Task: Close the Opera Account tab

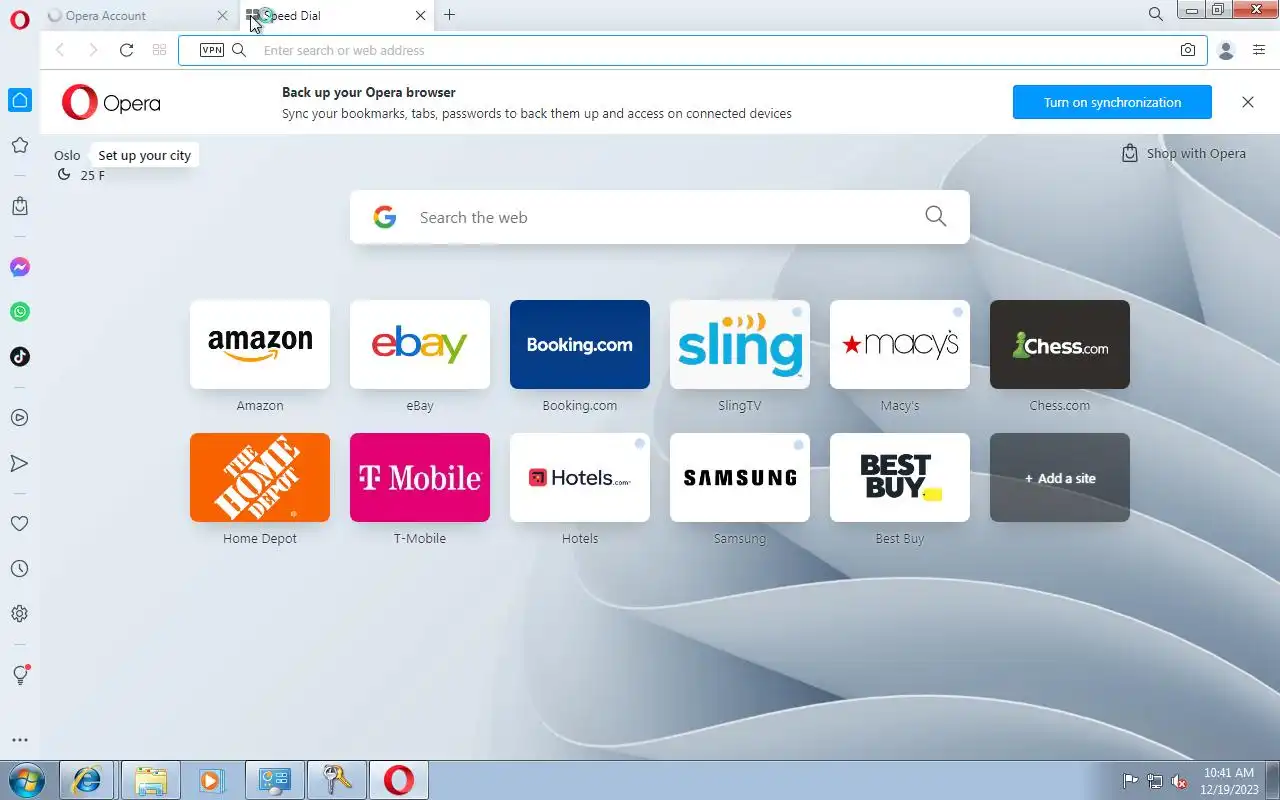Action: pyautogui.click(x=222, y=16)
